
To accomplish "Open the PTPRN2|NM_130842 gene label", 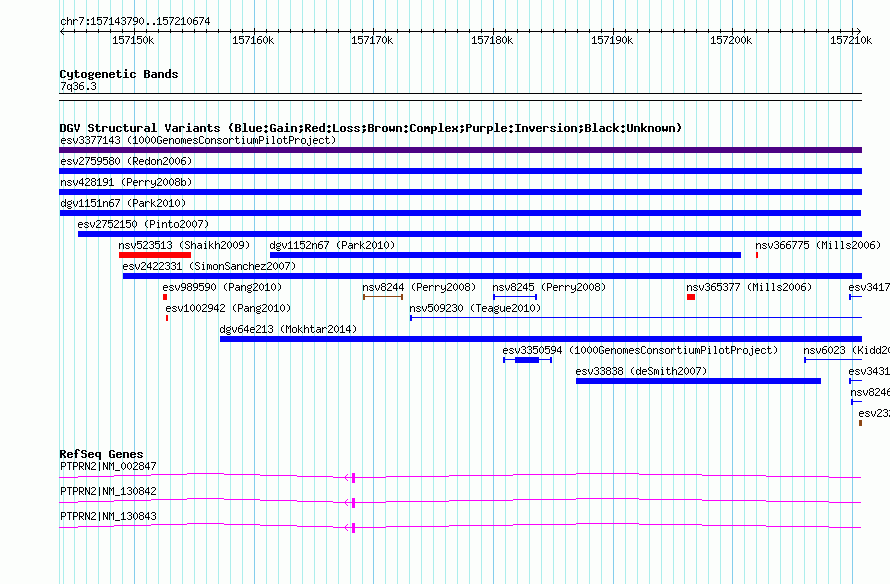I will pos(108,491).
